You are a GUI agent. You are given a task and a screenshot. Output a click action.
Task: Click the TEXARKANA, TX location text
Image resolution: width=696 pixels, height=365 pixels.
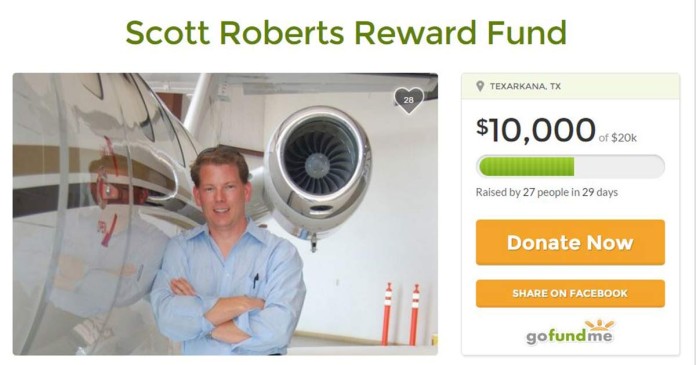[x=525, y=86]
